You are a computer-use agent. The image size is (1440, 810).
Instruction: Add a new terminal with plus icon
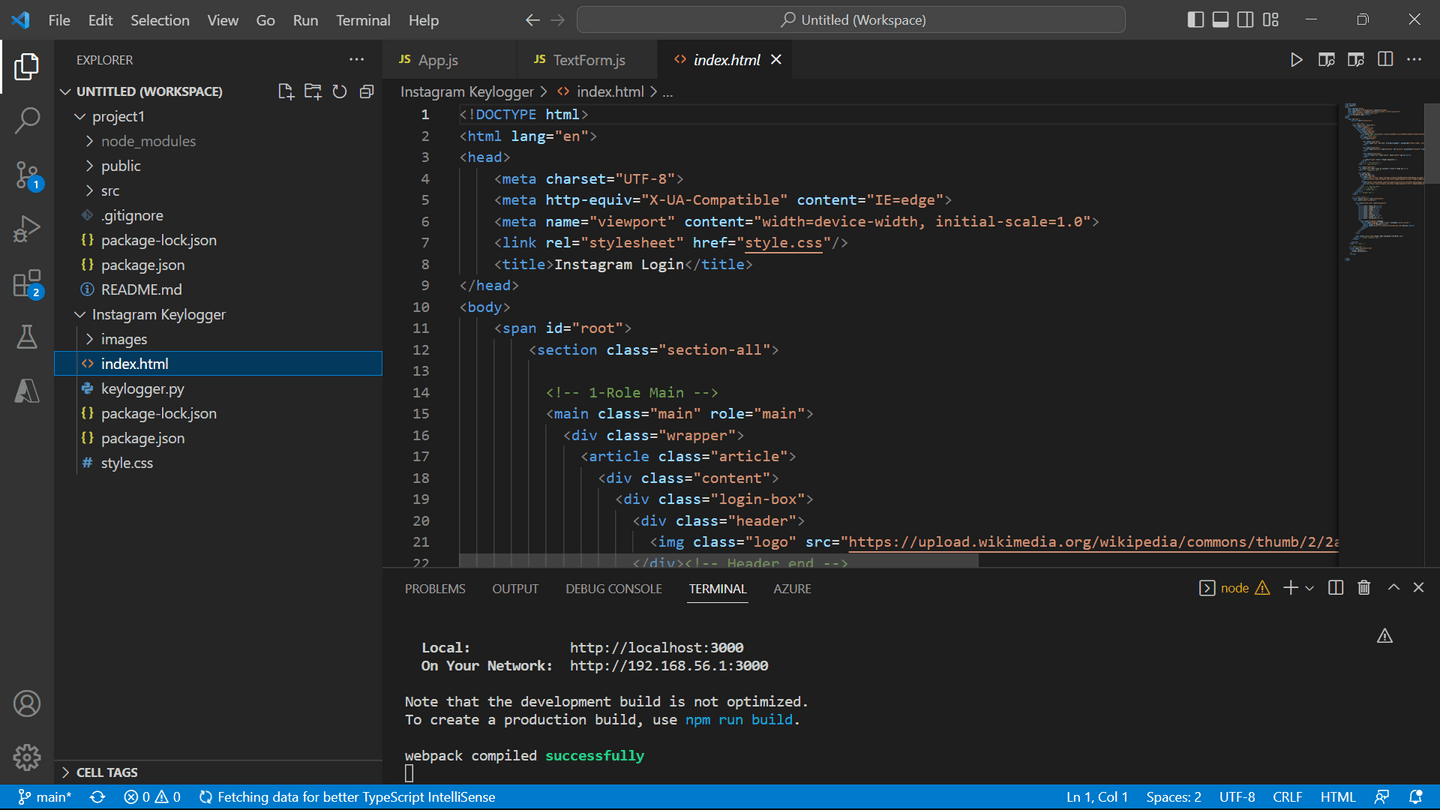pos(1291,588)
